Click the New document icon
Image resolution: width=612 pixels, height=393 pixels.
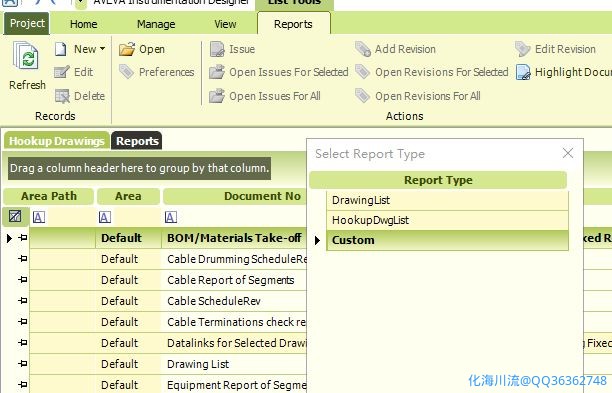coord(60,49)
